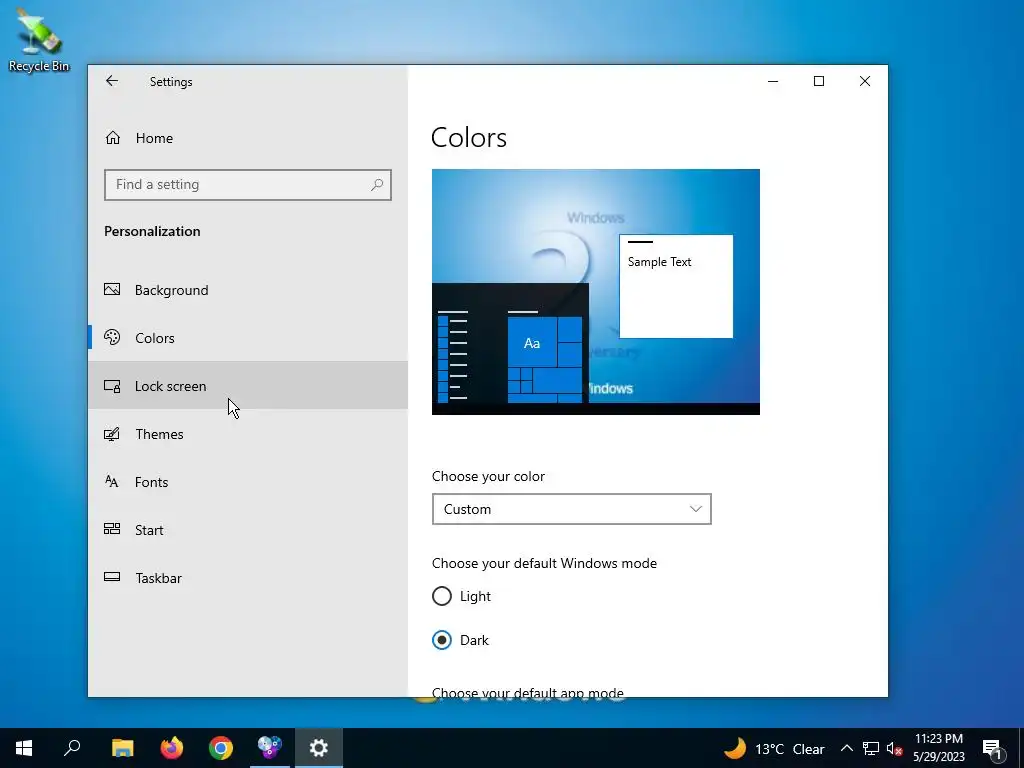Click the Themes brush icon
1024x768 pixels.
tap(112, 434)
